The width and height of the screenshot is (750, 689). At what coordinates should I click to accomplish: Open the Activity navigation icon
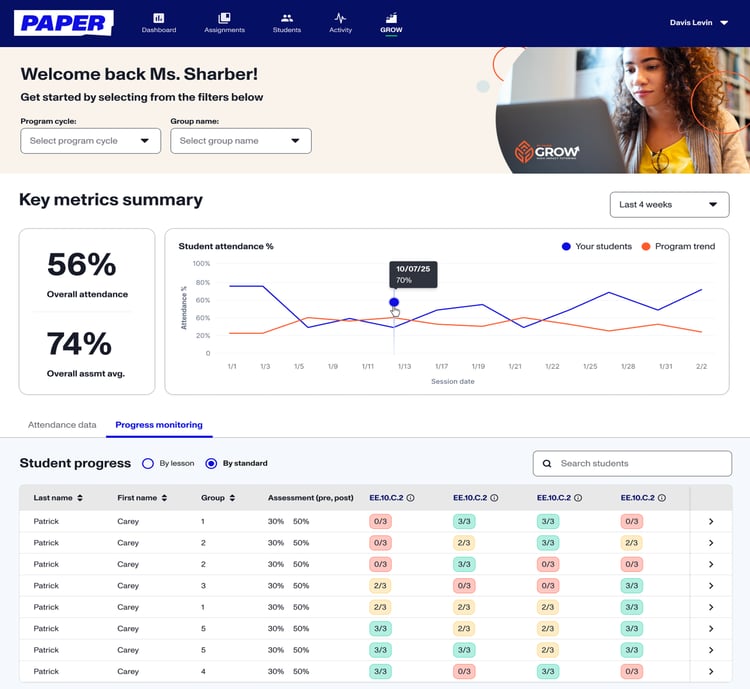pyautogui.click(x=340, y=19)
